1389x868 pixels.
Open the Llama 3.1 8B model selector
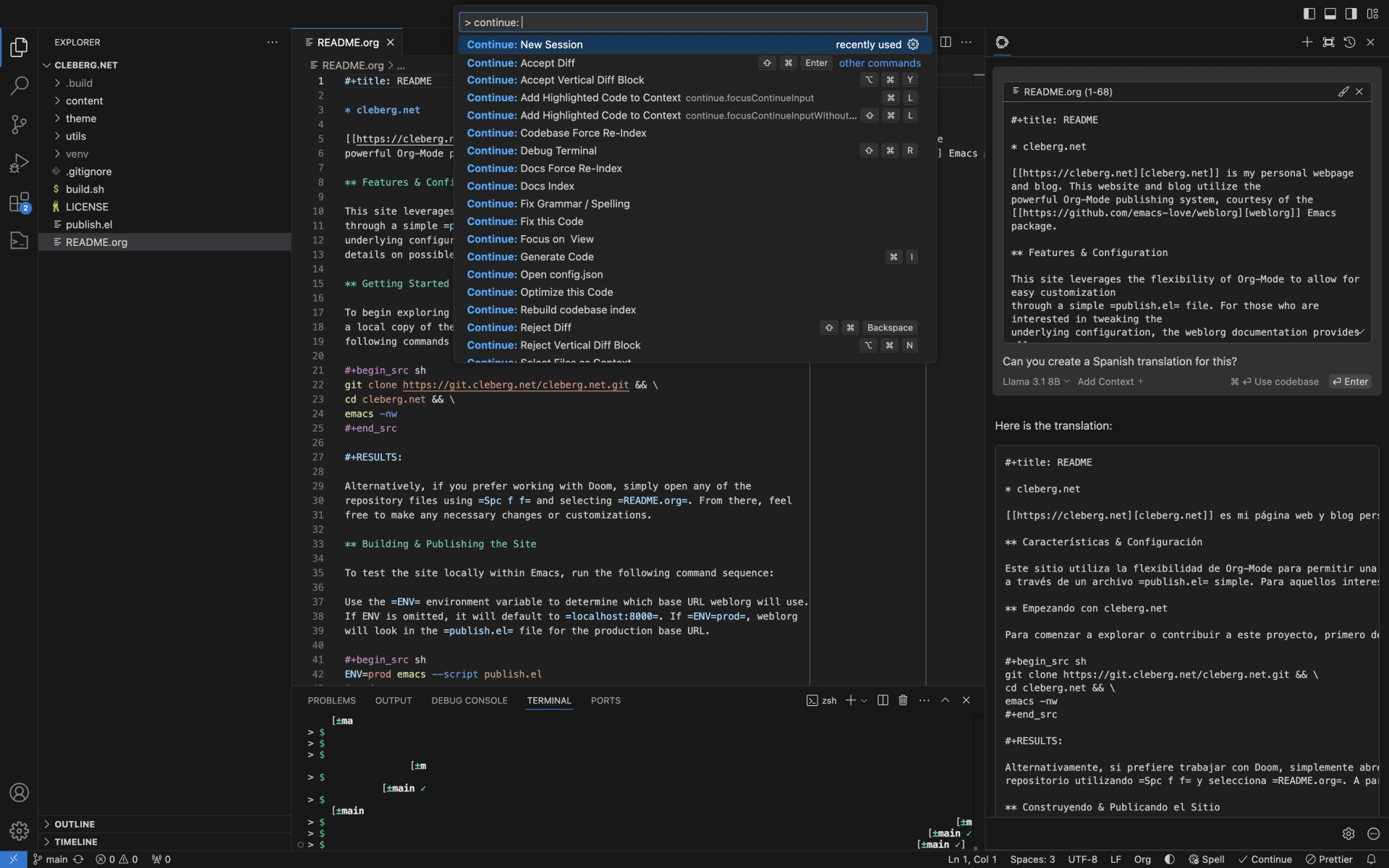tap(1035, 381)
